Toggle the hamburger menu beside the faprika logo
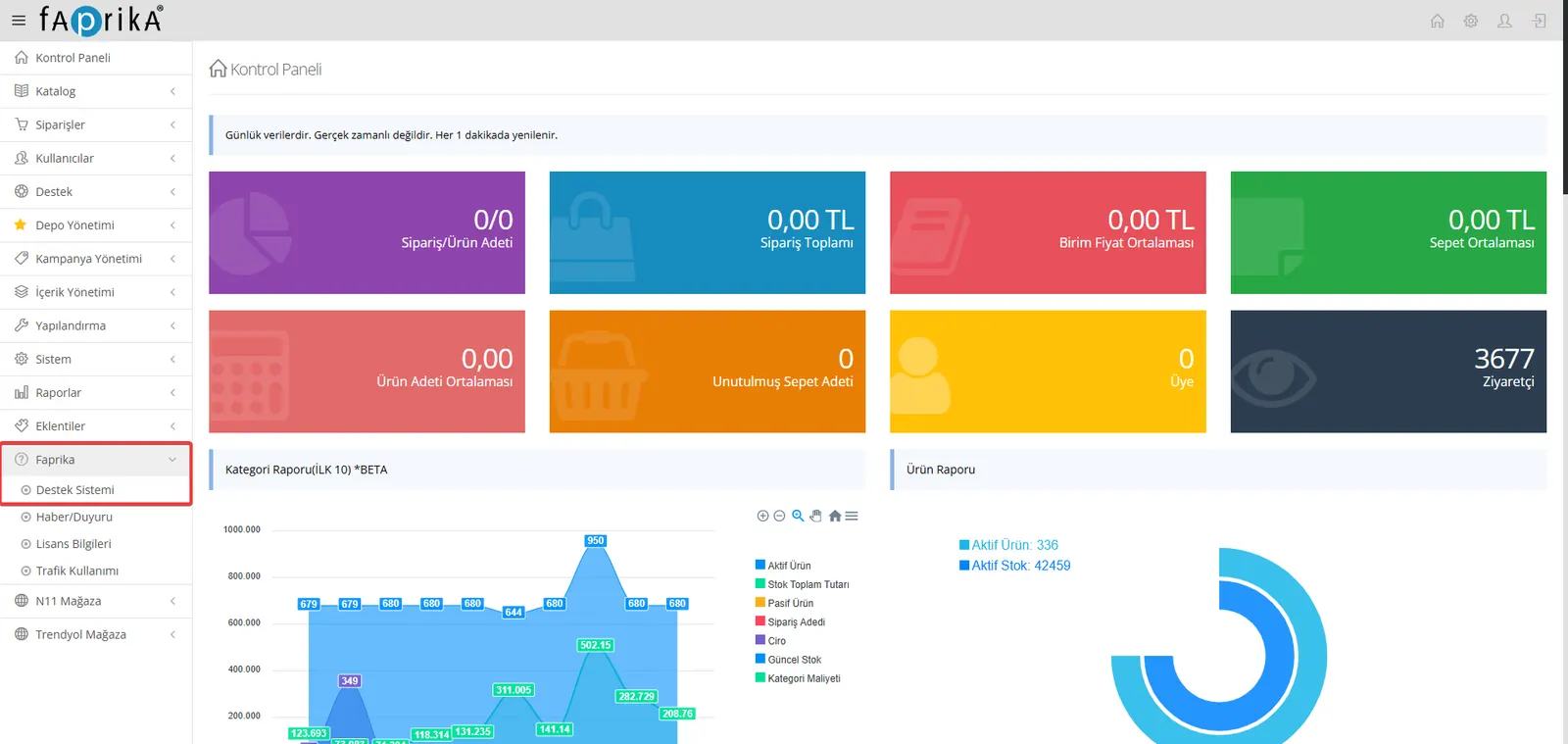Viewport: 1568px width, 744px height. coord(19,20)
